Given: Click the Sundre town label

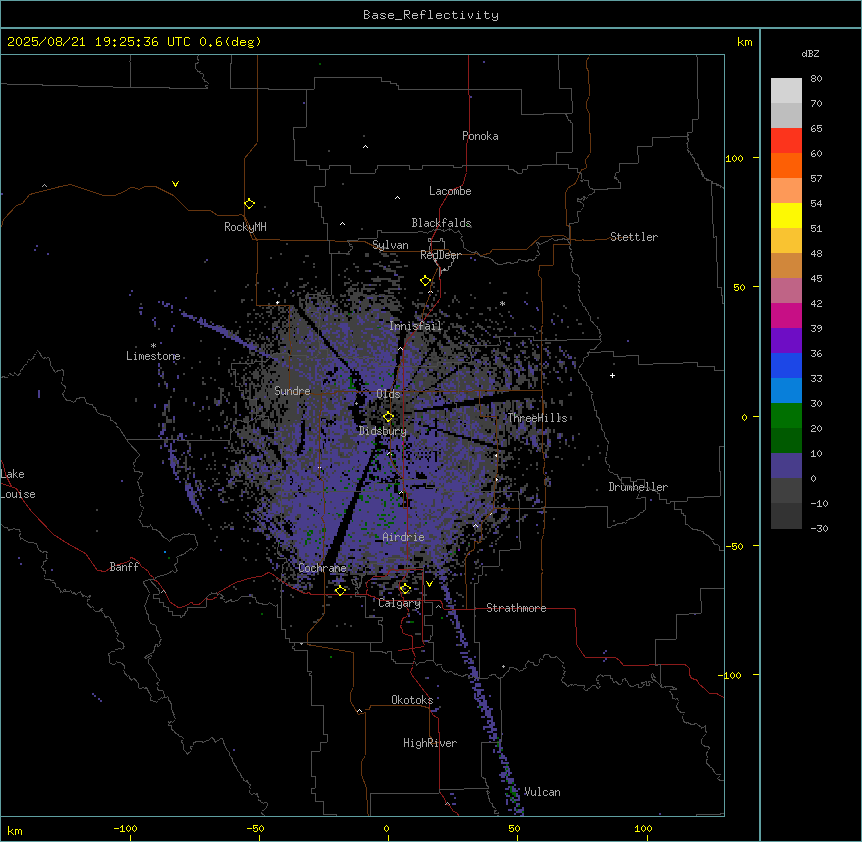Looking at the screenshot, I should 292,391.
